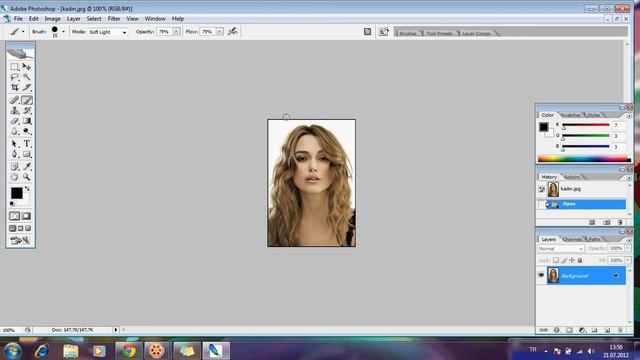
Task: Delete layer with Layers panel trash icon
Action: tap(620, 330)
